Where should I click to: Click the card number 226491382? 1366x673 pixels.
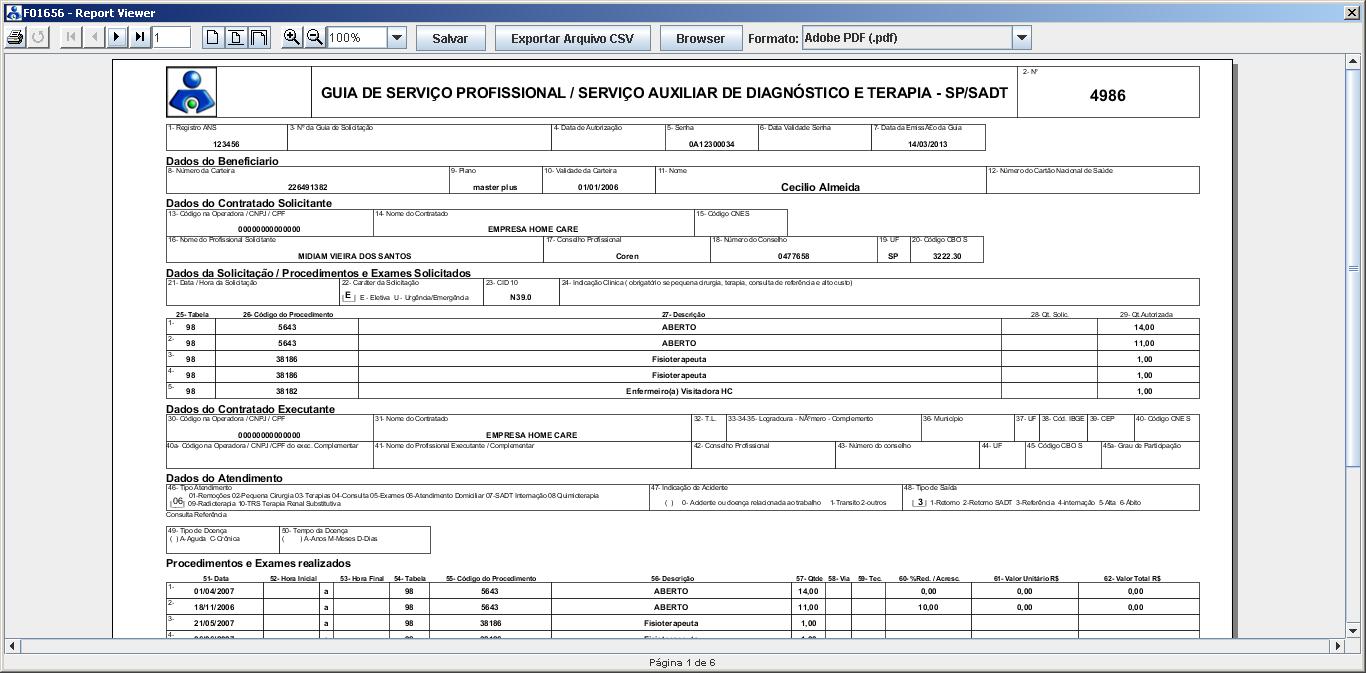pos(307,187)
